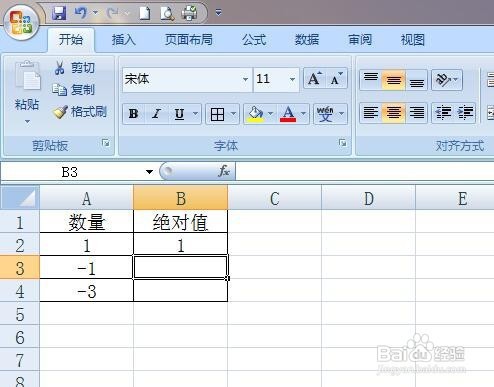Open the font size dropdown arrow
Screen dimensions: 494x387
click(292, 79)
